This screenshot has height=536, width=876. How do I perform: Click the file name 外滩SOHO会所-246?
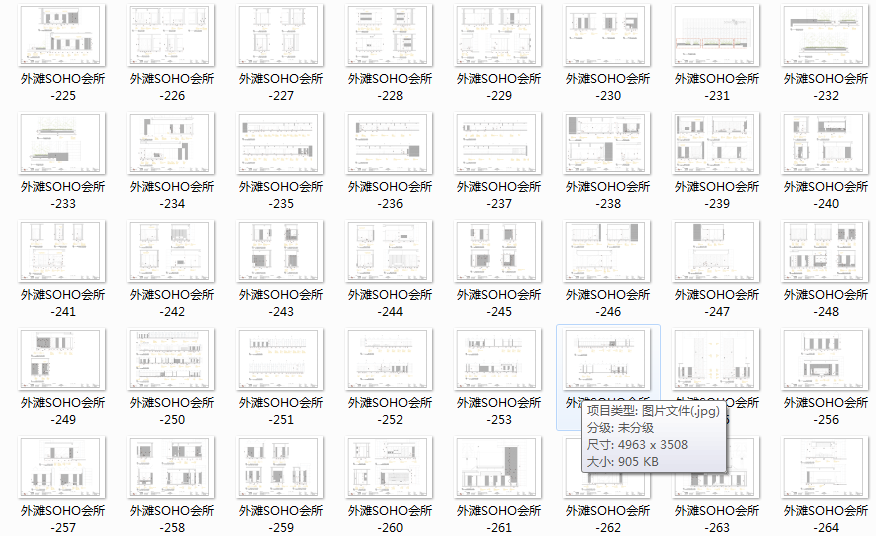(x=608, y=303)
